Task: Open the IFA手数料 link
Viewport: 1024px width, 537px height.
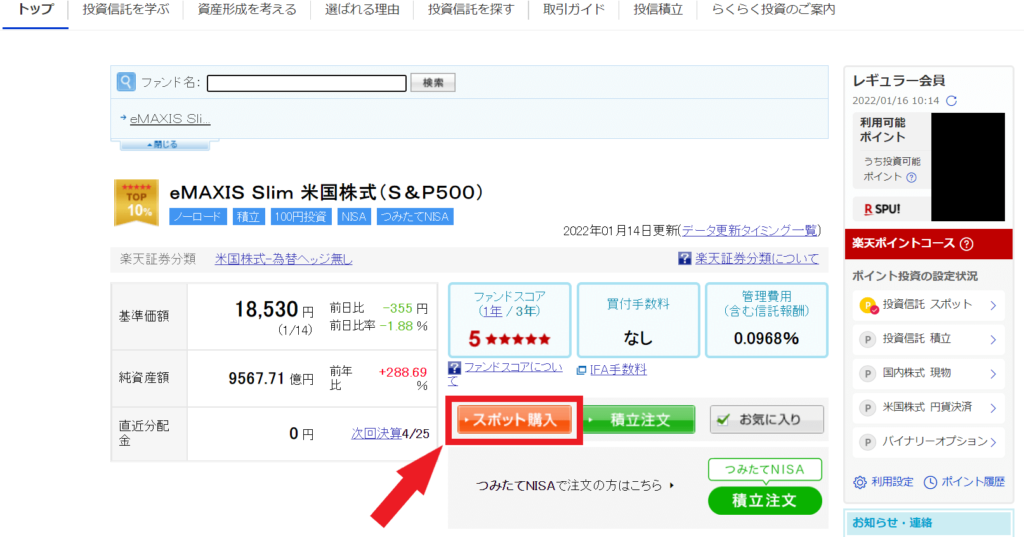Action: pos(618,370)
